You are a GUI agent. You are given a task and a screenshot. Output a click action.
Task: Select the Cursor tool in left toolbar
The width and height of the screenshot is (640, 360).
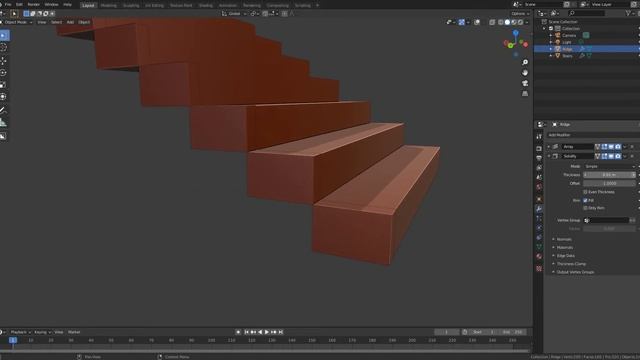click(4, 48)
